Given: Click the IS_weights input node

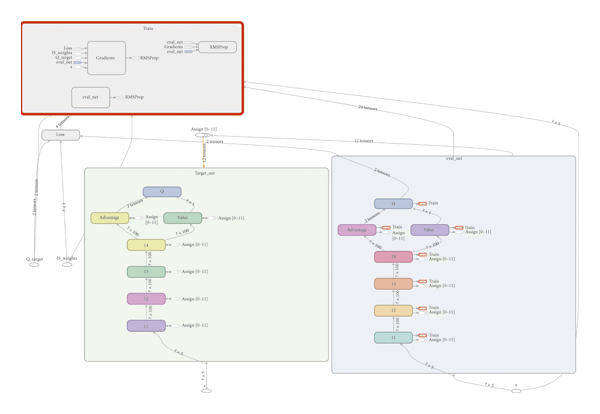Looking at the screenshot, I should click(x=67, y=265).
